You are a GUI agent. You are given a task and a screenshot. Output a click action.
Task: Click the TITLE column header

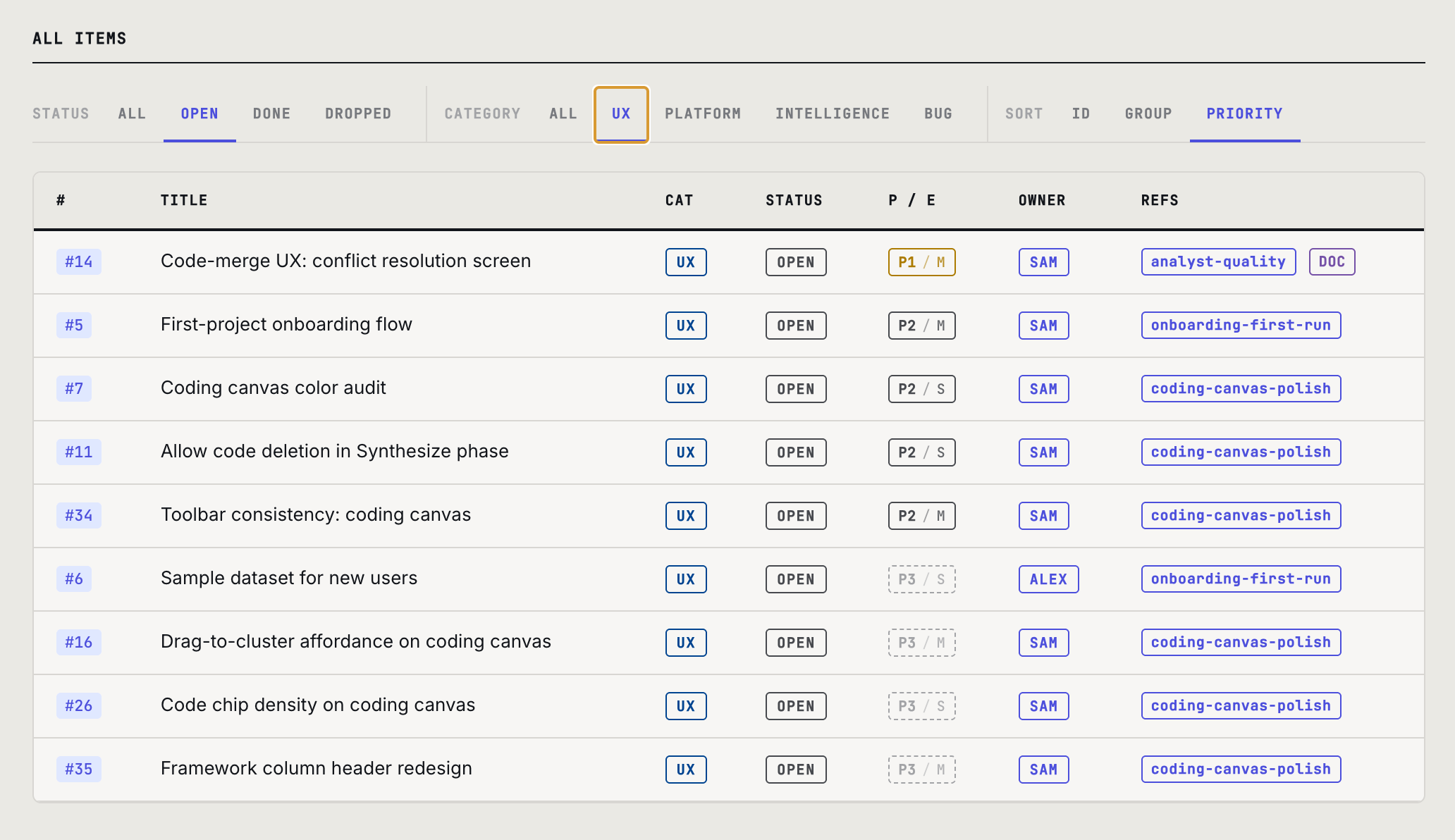[183, 200]
